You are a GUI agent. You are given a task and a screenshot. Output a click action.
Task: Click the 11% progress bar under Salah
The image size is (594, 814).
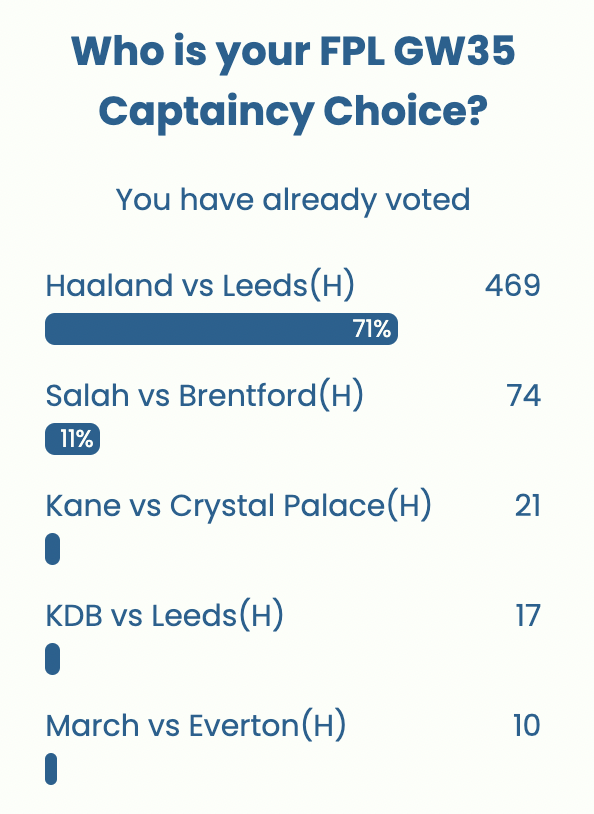click(x=71, y=439)
